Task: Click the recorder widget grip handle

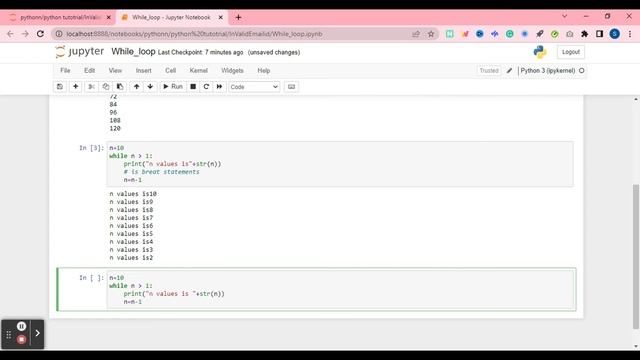Action: click(9, 335)
